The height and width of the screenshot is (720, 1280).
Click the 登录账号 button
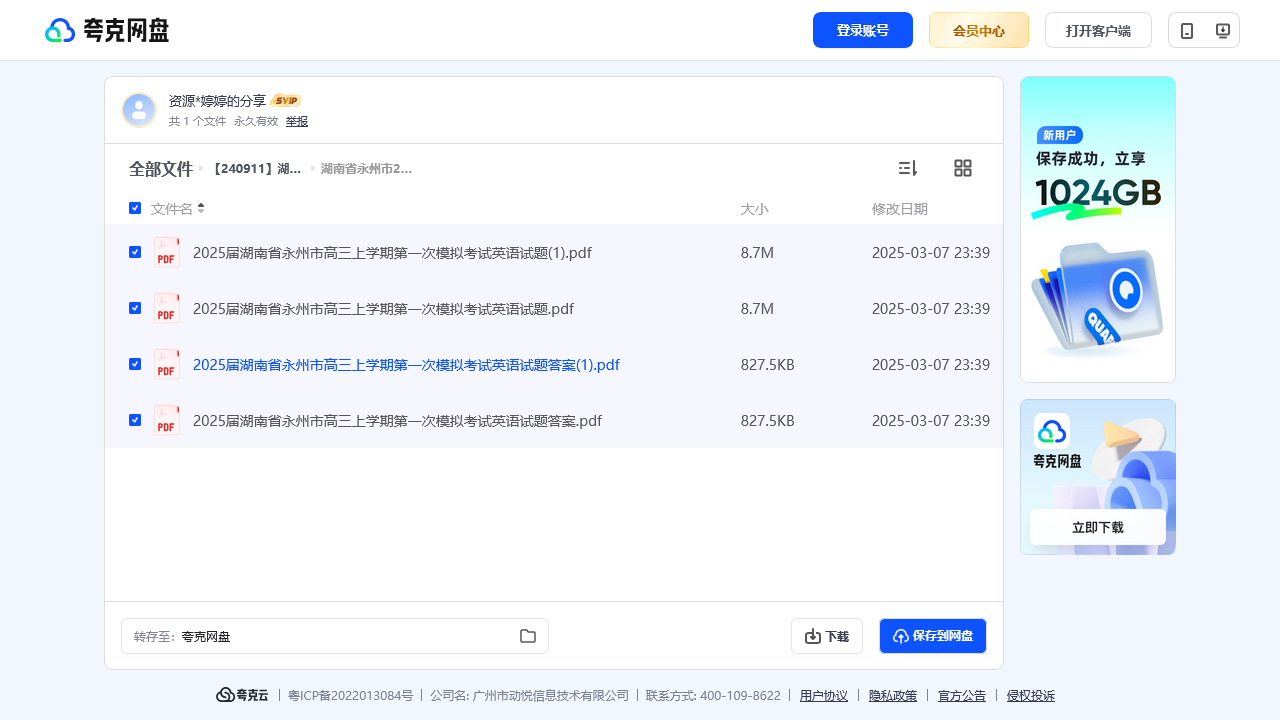point(863,30)
